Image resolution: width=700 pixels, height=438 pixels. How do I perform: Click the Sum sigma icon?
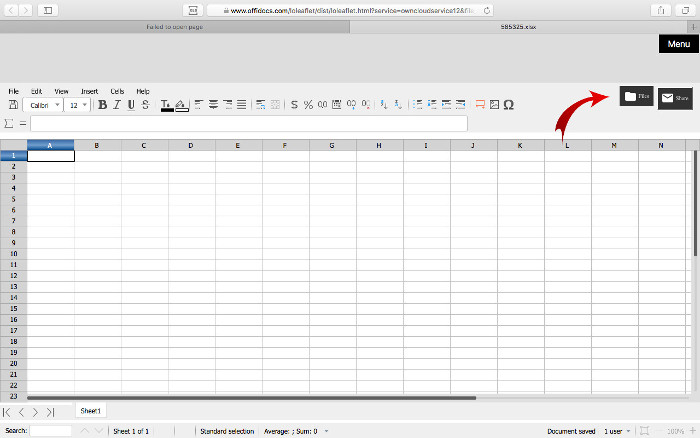pos(9,124)
